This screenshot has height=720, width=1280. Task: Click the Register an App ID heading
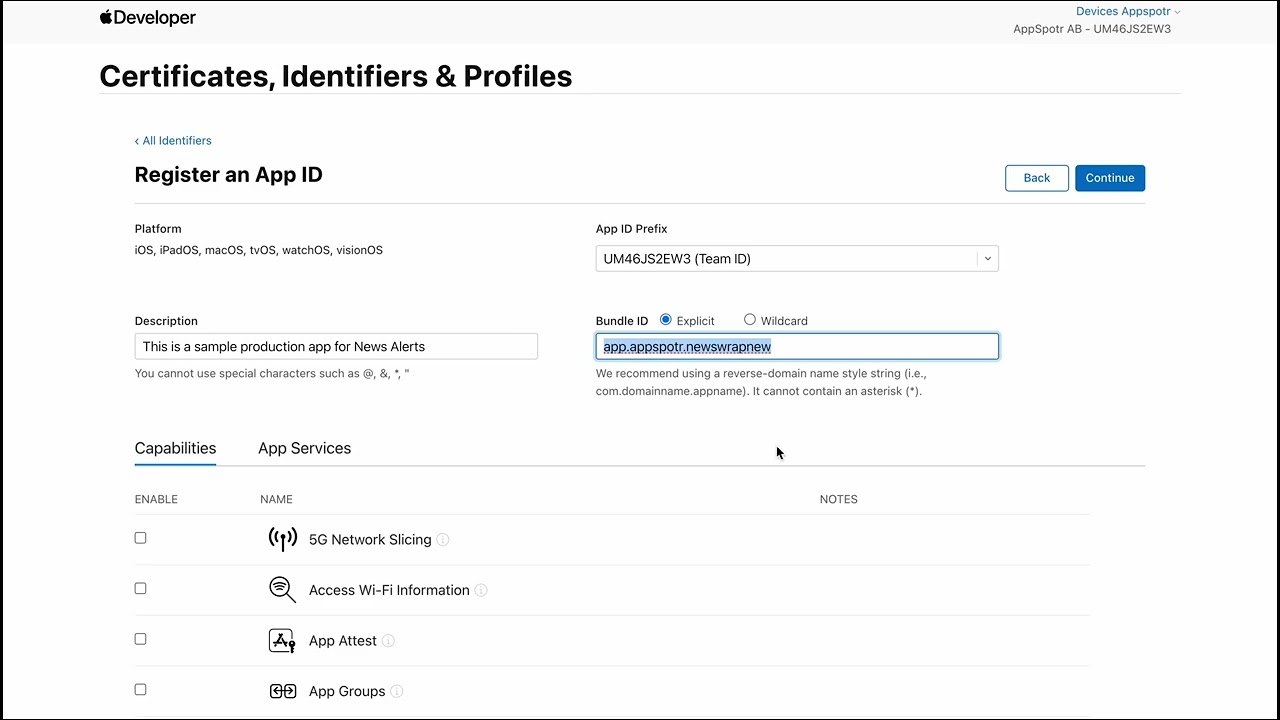(x=229, y=175)
